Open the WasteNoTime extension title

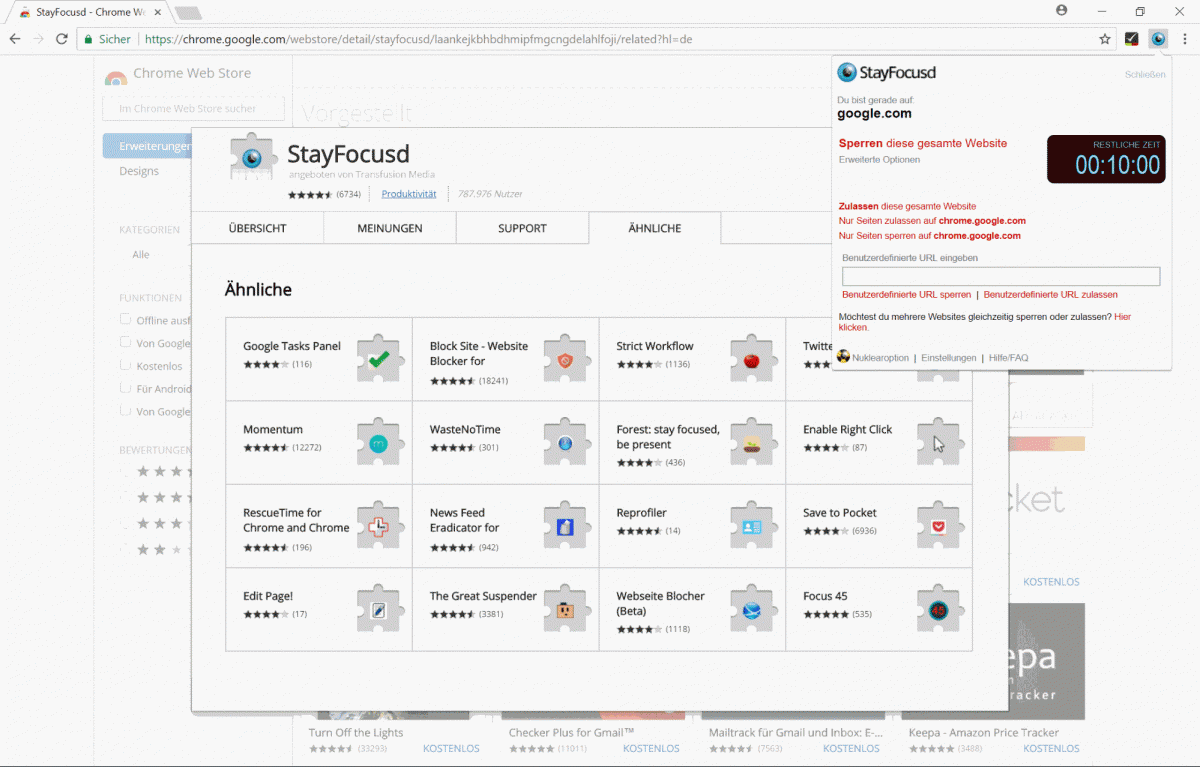point(465,429)
